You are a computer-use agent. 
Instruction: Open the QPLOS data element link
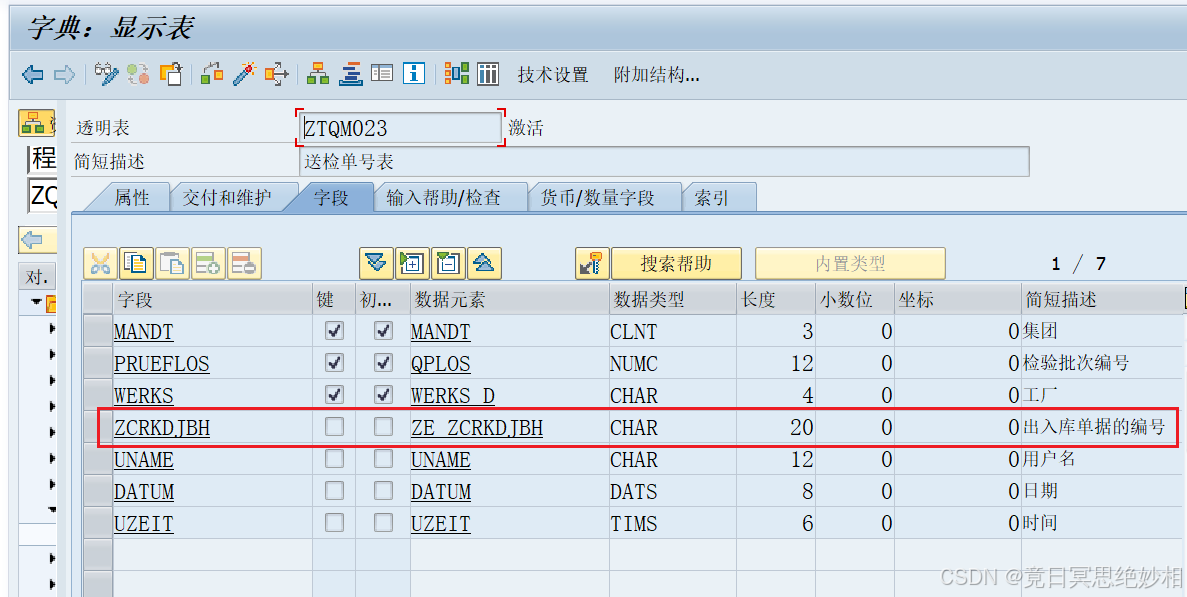pyautogui.click(x=441, y=364)
